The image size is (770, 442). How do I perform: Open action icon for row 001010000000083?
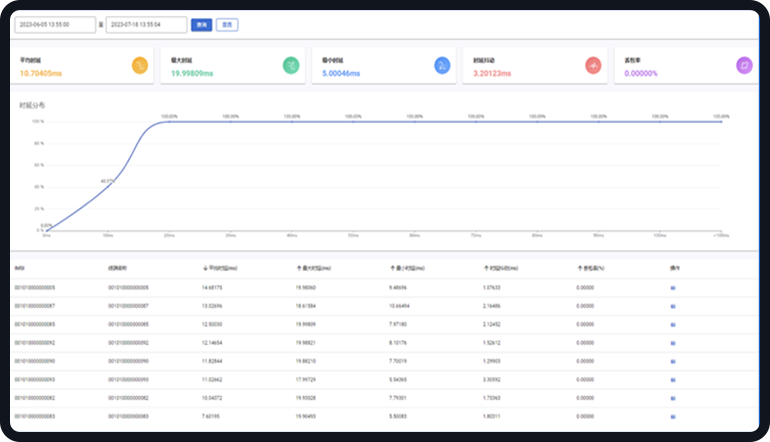tap(673, 415)
